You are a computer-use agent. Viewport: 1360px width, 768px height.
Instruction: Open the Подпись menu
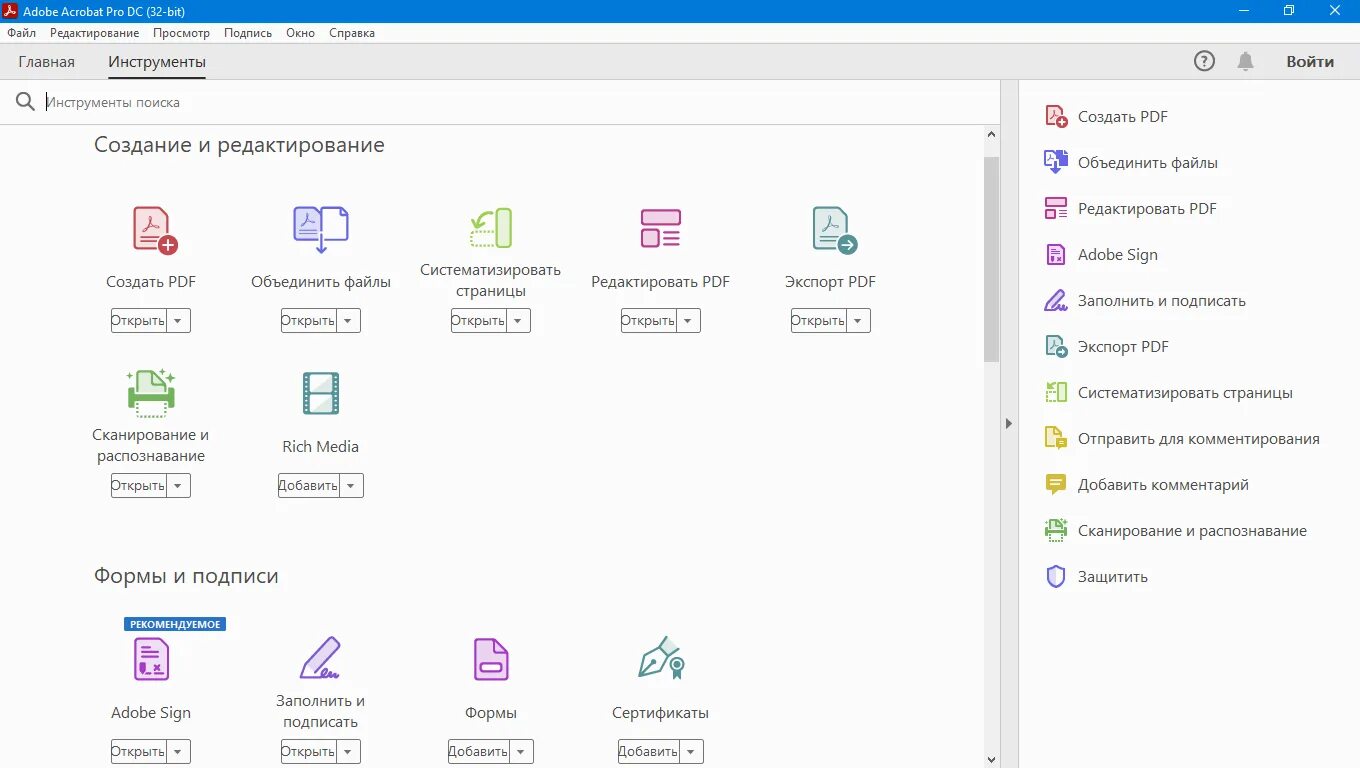(248, 33)
